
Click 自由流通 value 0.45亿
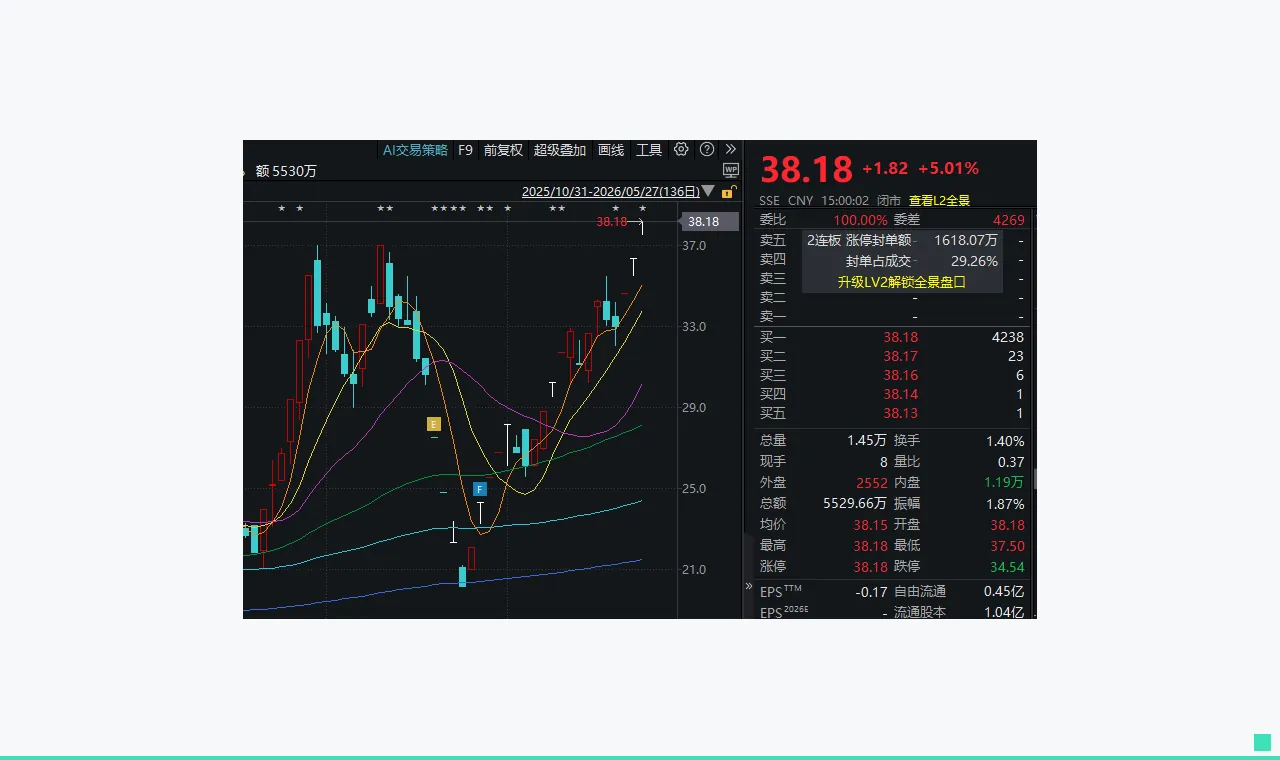[1004, 591]
